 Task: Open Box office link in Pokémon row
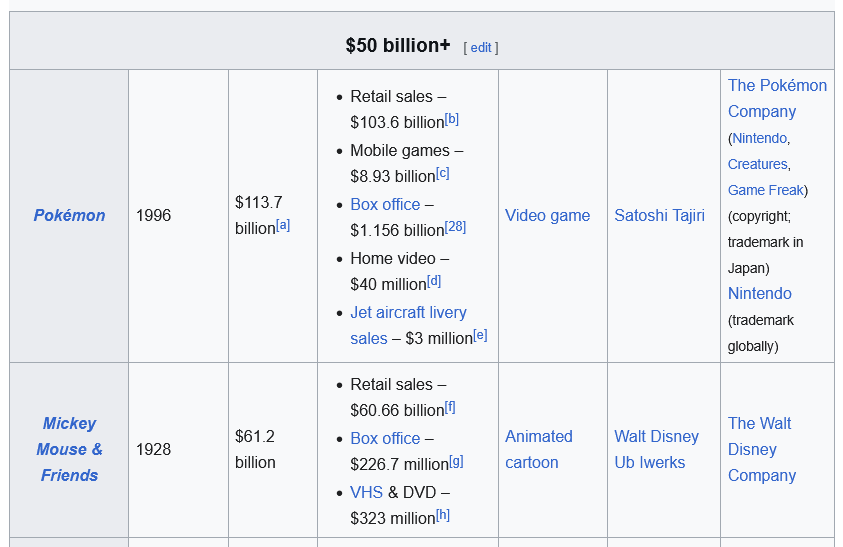click(385, 204)
